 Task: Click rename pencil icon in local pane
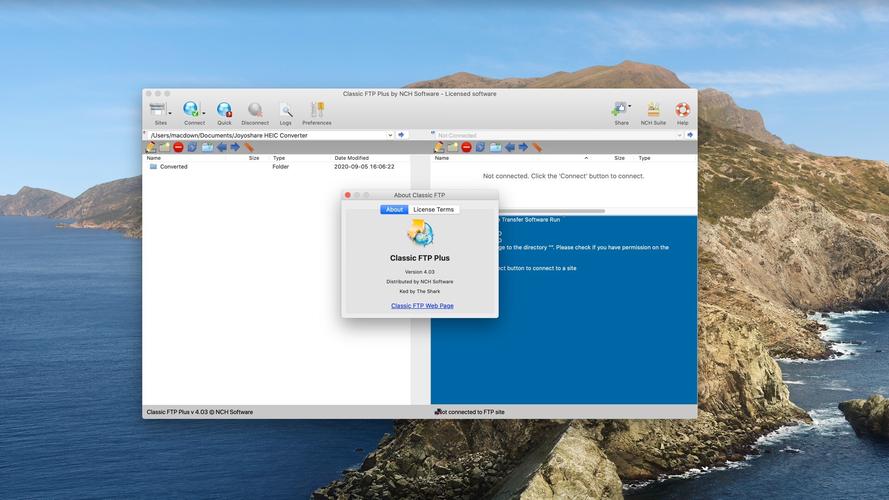point(151,147)
